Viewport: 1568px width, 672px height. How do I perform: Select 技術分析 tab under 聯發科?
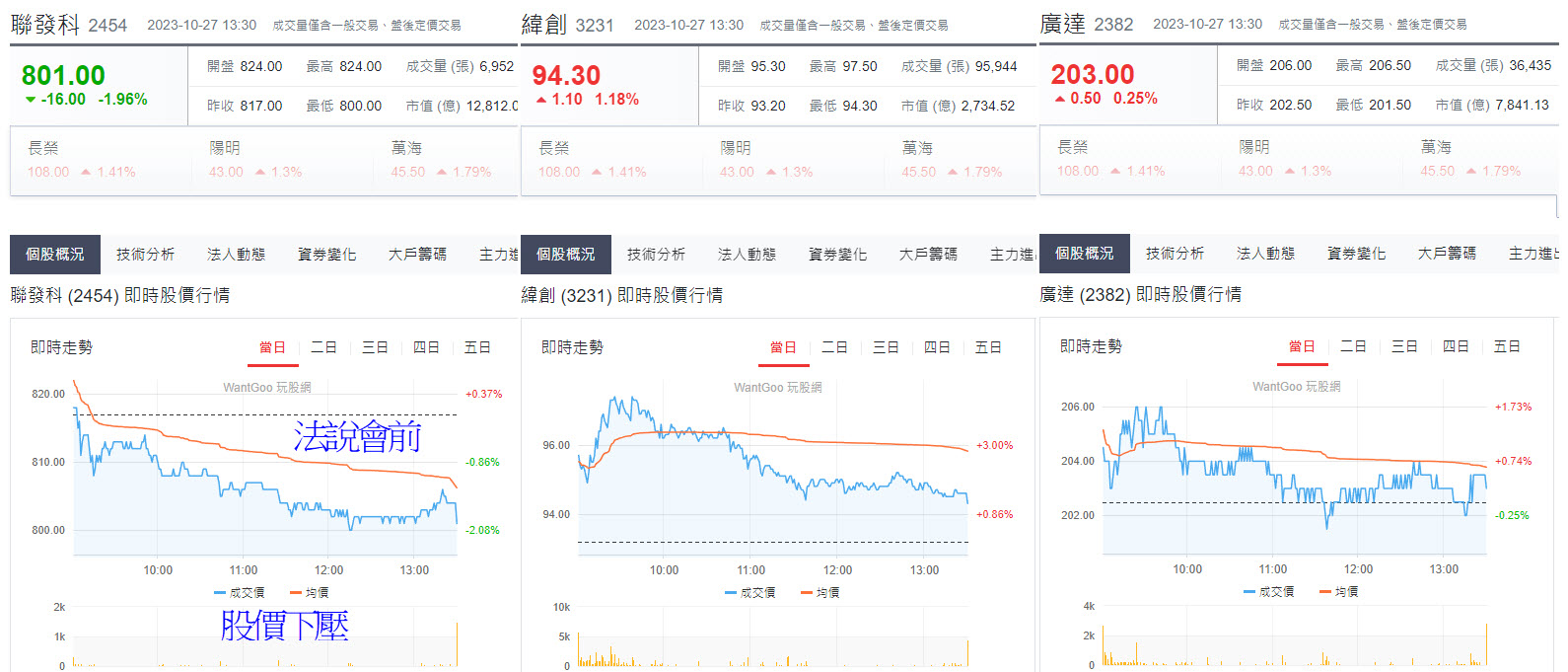click(x=145, y=255)
